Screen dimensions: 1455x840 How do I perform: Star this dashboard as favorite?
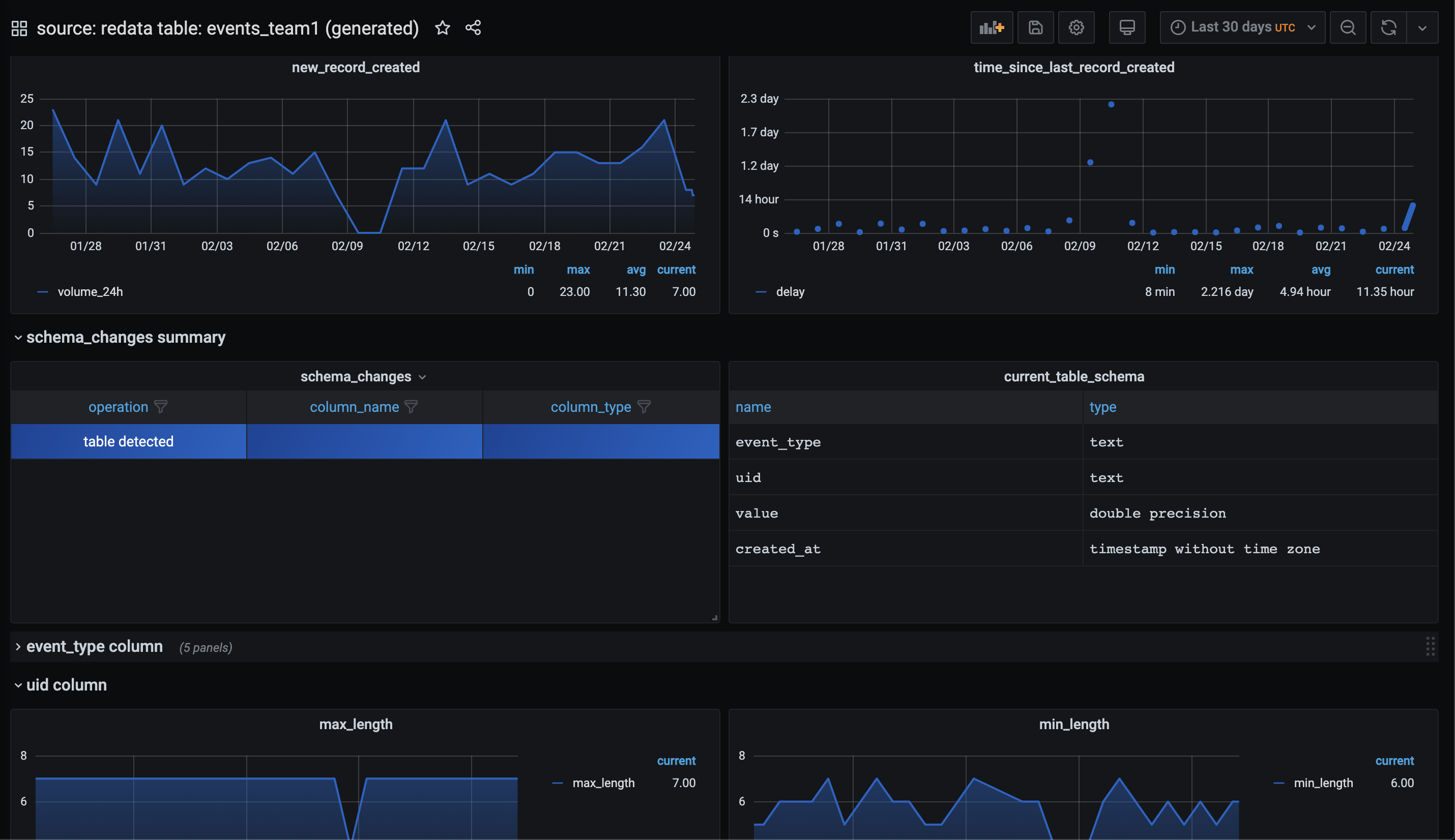point(442,27)
